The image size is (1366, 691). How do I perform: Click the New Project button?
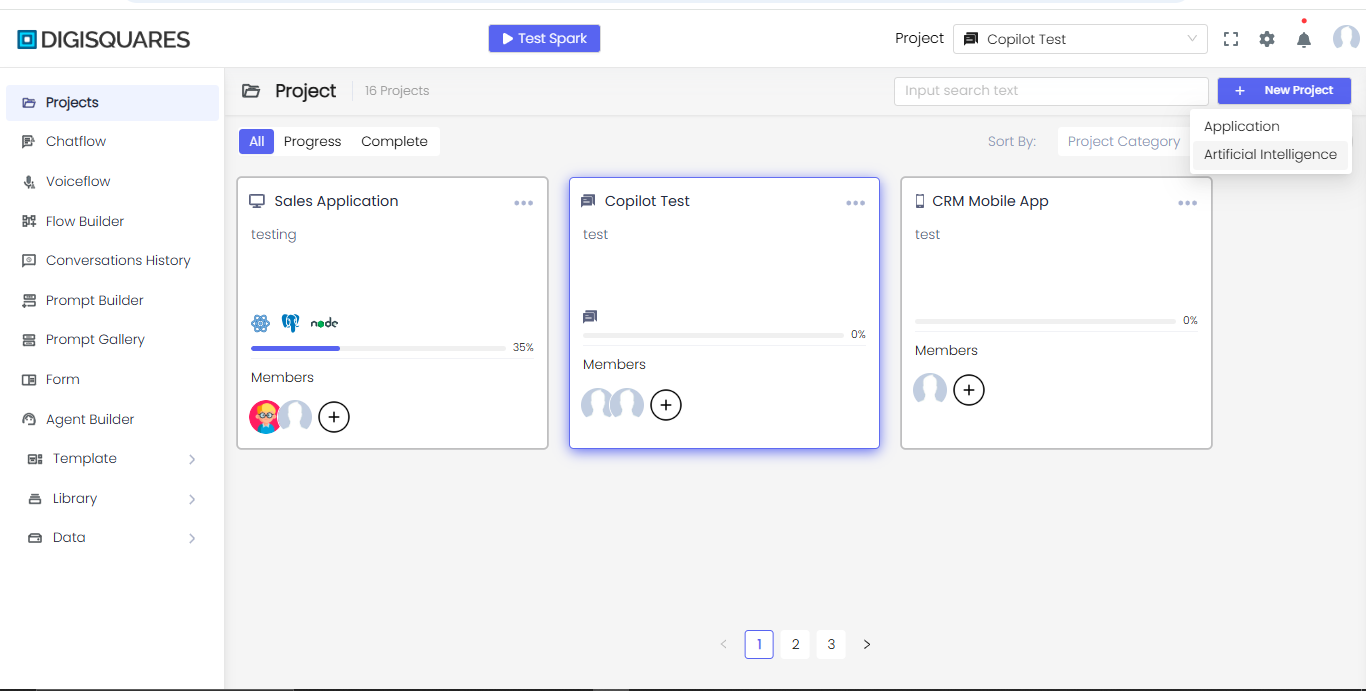(x=1284, y=91)
